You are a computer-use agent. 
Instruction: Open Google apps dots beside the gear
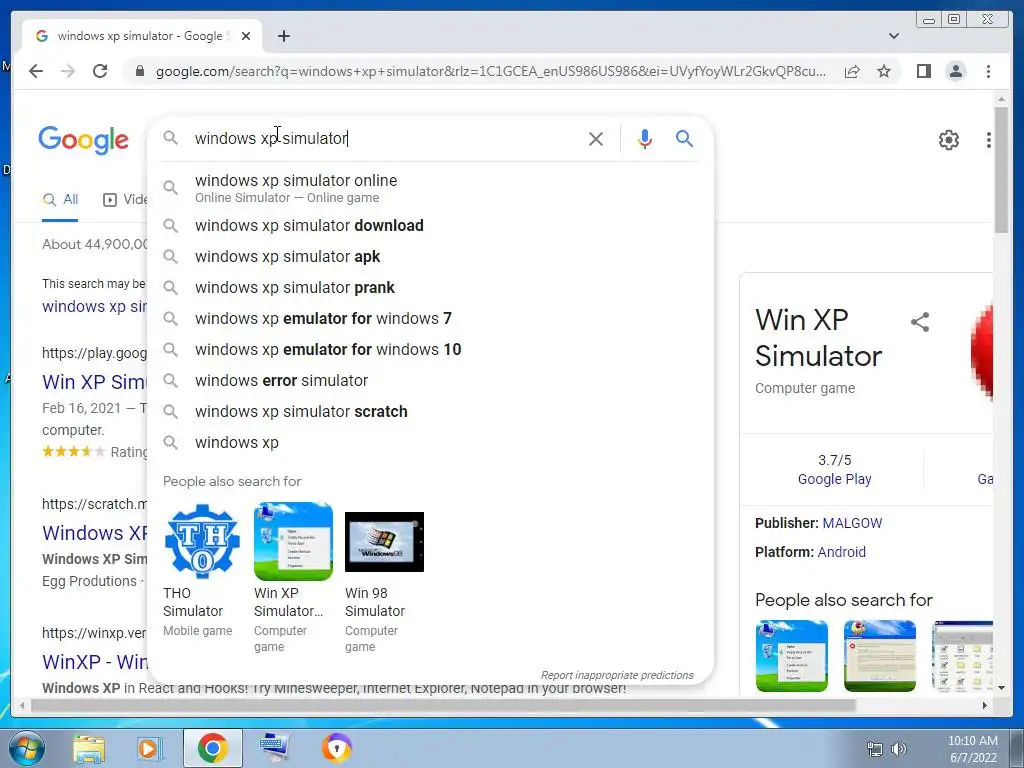pos(989,140)
